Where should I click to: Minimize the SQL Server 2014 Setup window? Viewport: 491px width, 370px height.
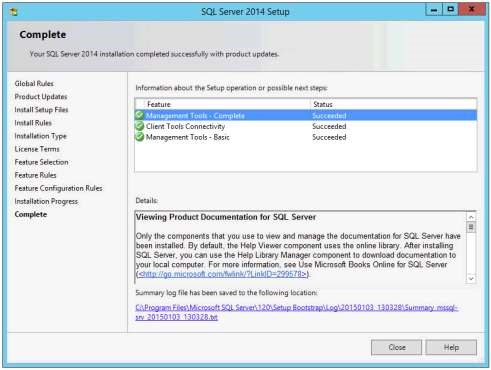click(x=434, y=10)
